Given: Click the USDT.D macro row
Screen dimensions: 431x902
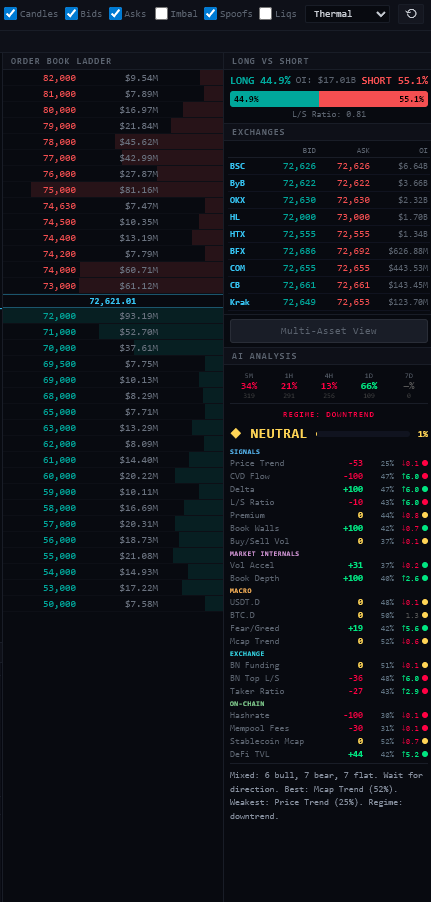Looking at the screenshot, I should coord(329,602).
